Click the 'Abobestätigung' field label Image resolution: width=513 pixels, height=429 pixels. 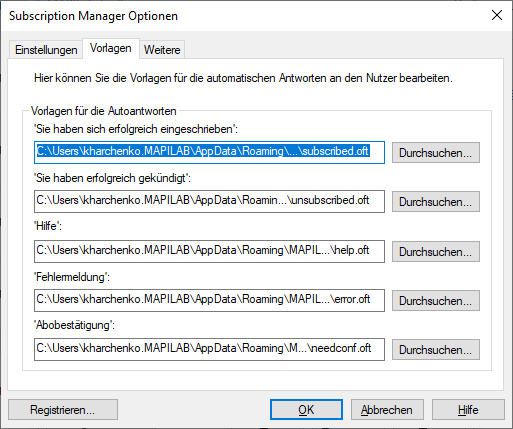click(75, 325)
